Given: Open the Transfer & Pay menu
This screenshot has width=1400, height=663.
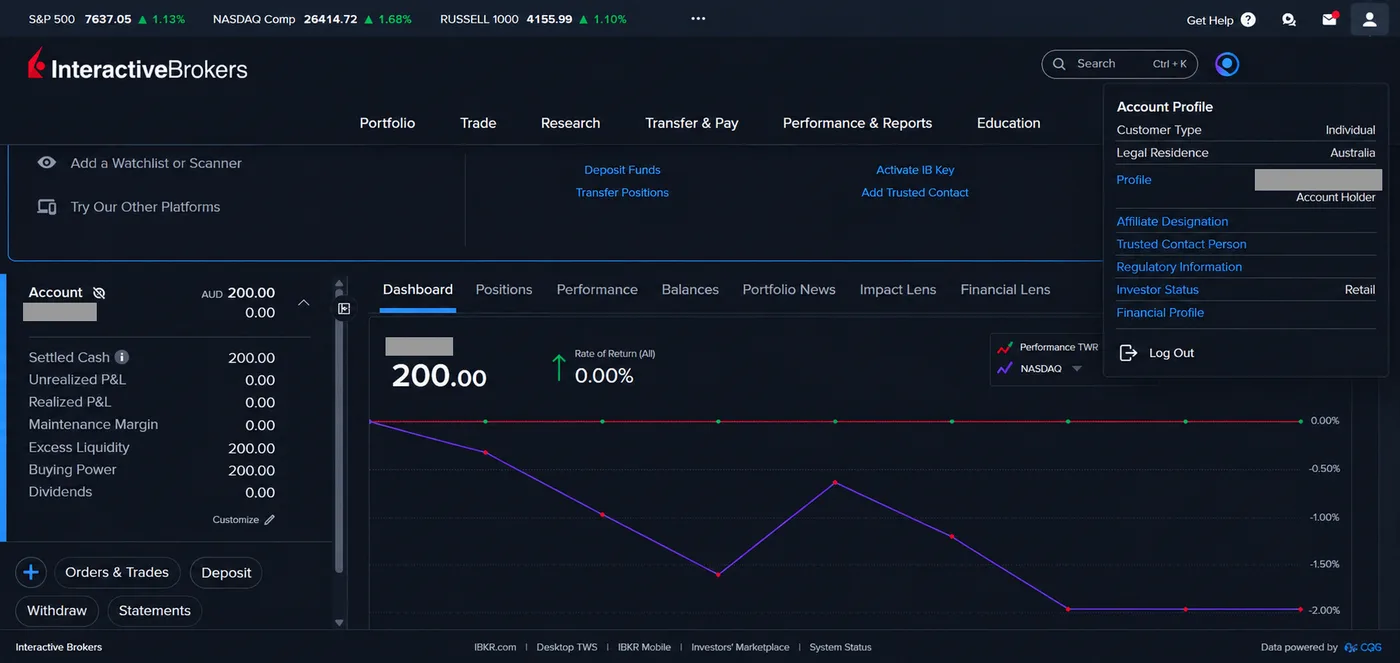Looking at the screenshot, I should click(x=692, y=123).
